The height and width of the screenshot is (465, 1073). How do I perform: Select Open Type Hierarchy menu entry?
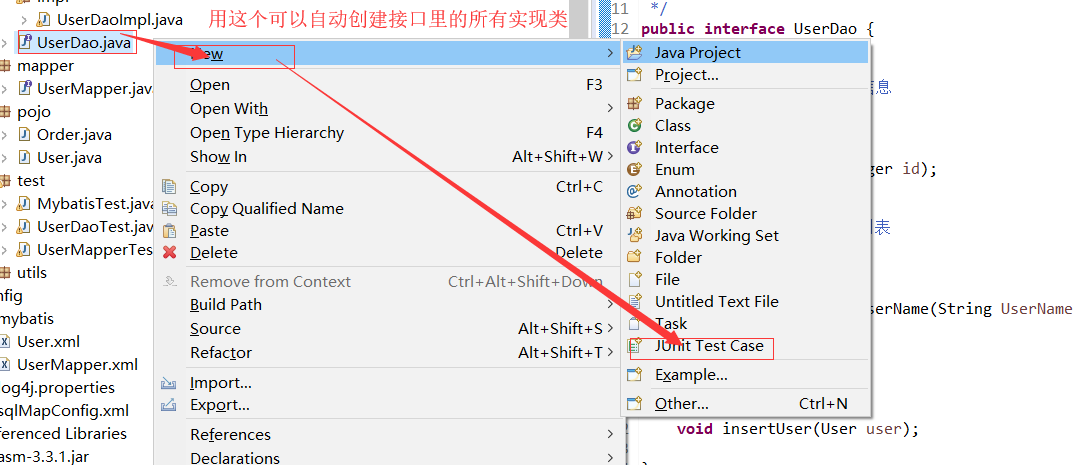click(266, 133)
